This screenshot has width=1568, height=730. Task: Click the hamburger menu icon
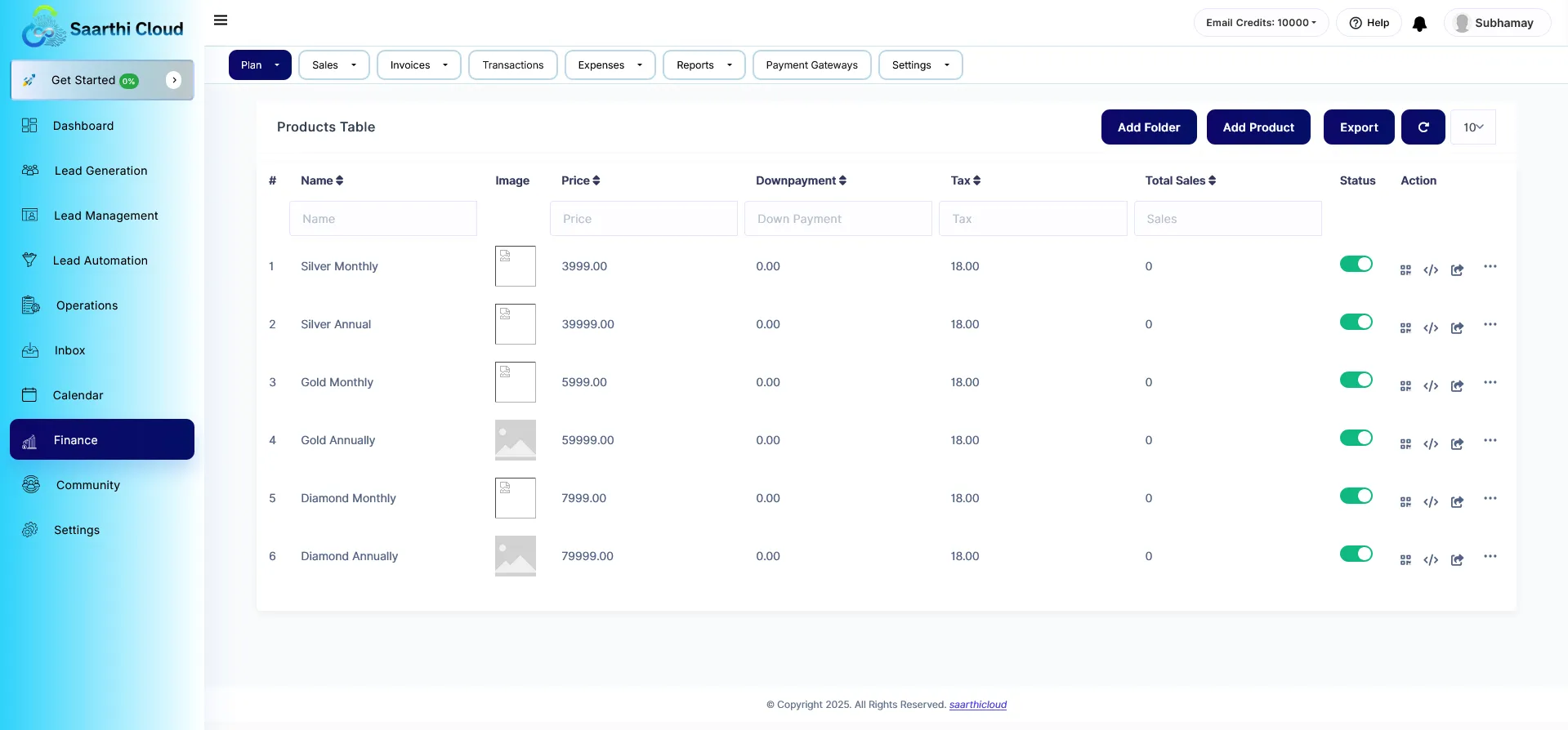click(221, 20)
